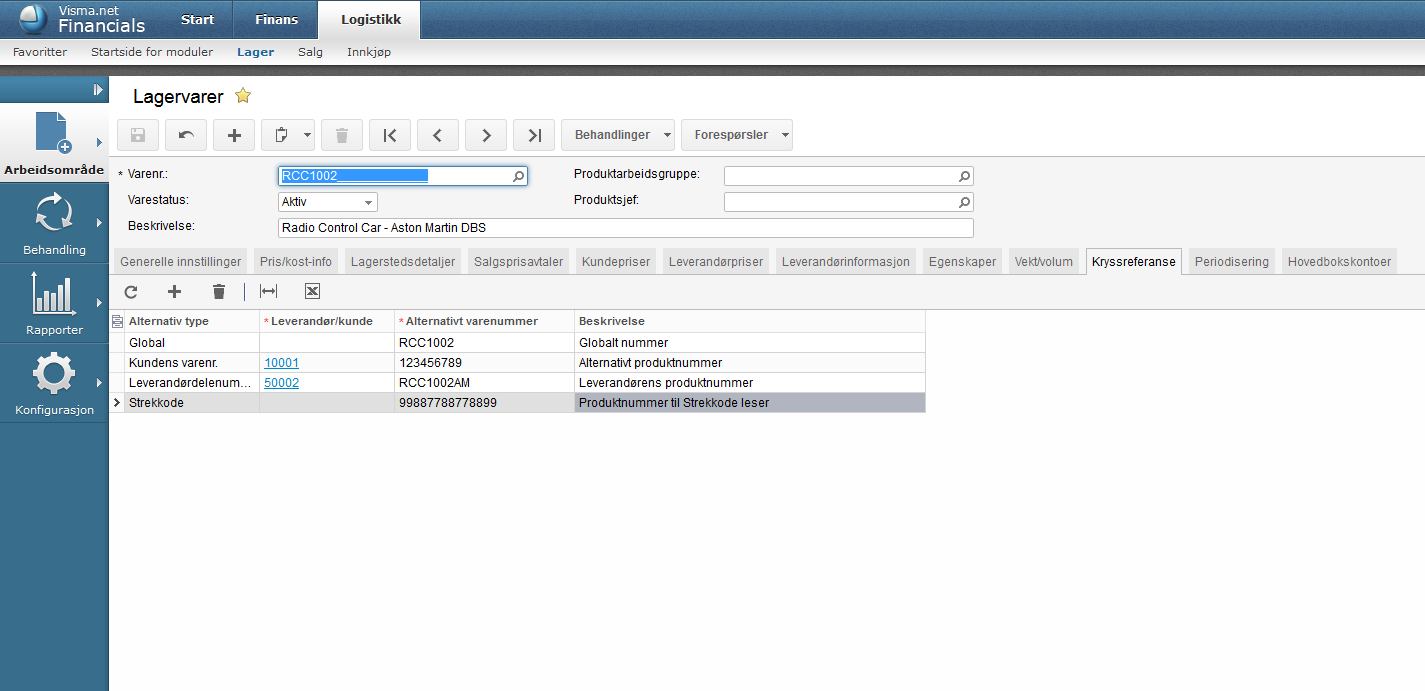Viewport: 1425px width, 691px height.
Task: Open the Behandlinger dropdown menu
Action: click(618, 135)
